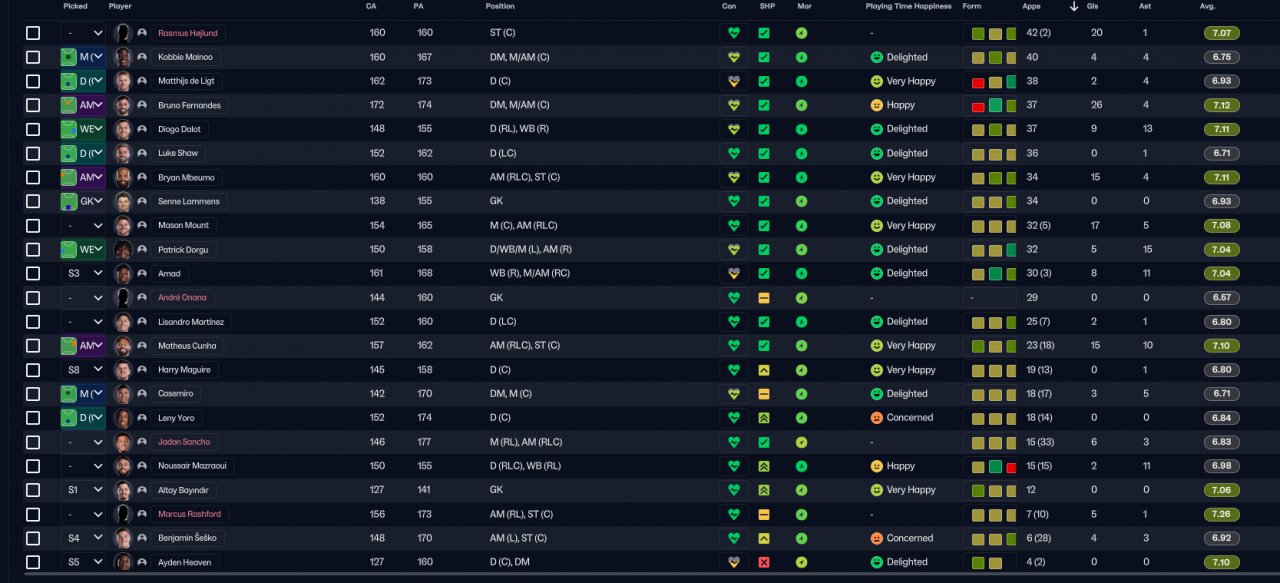Click Leny Yoro's concerned face icon

coord(877,418)
